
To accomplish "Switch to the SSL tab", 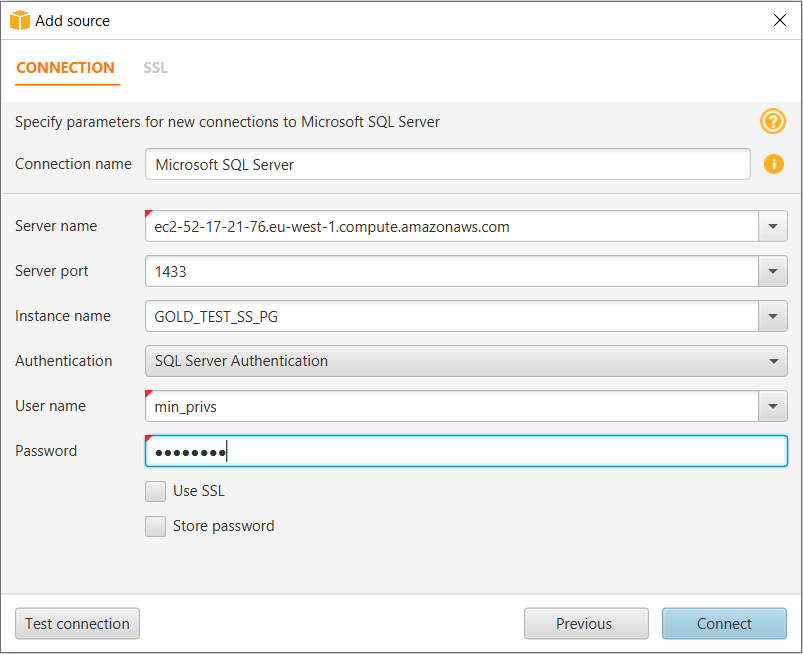I will pyautogui.click(x=155, y=68).
